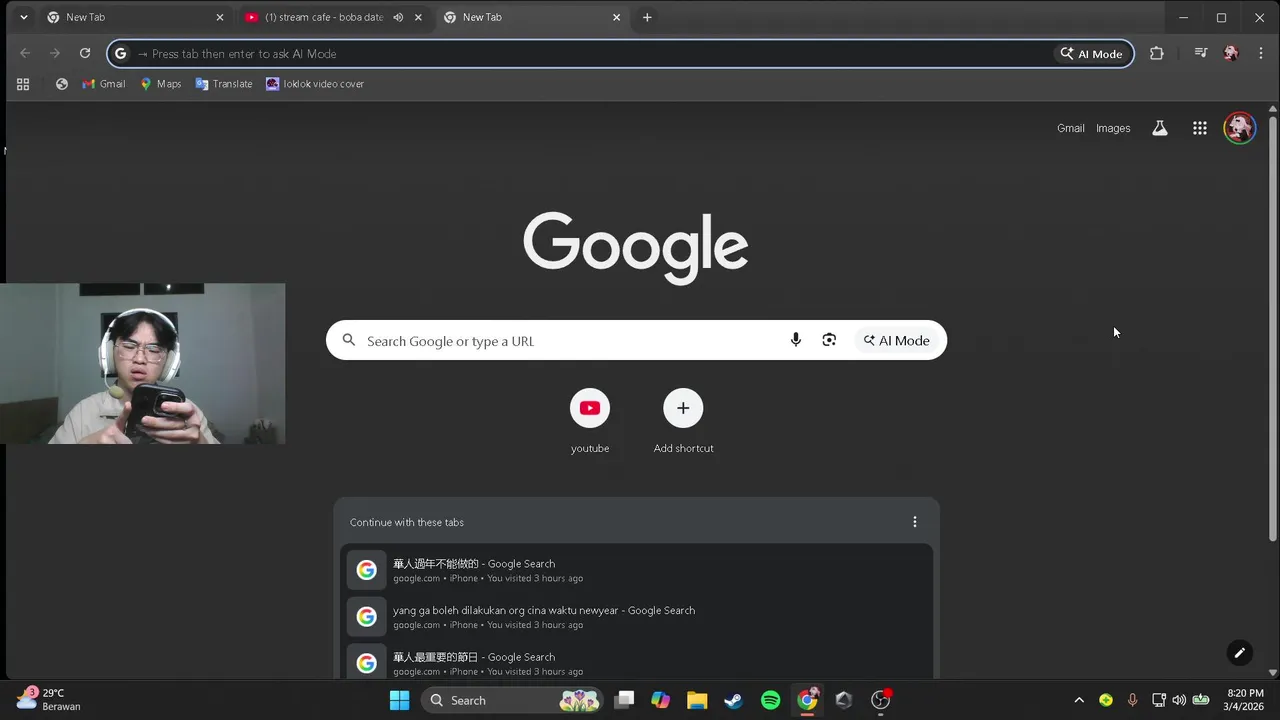The width and height of the screenshot is (1280, 720).
Task: Click AI Mode button in address bar
Action: coord(1092,54)
